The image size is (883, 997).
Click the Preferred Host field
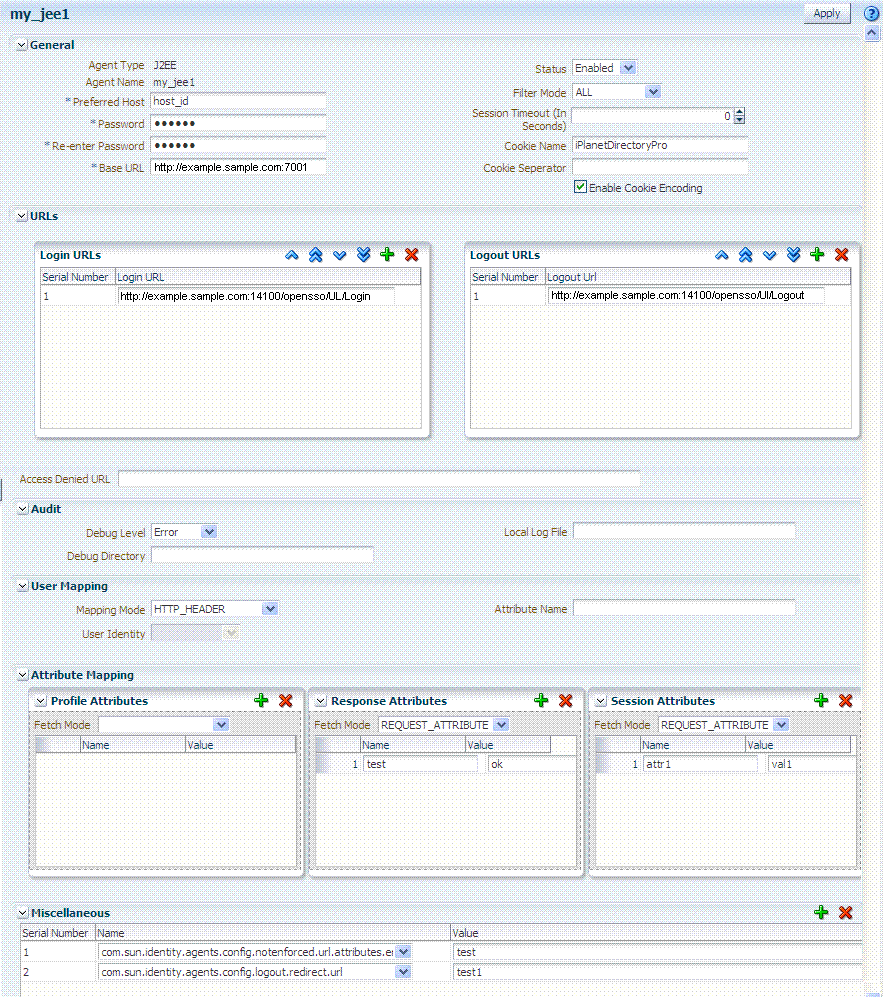238,101
